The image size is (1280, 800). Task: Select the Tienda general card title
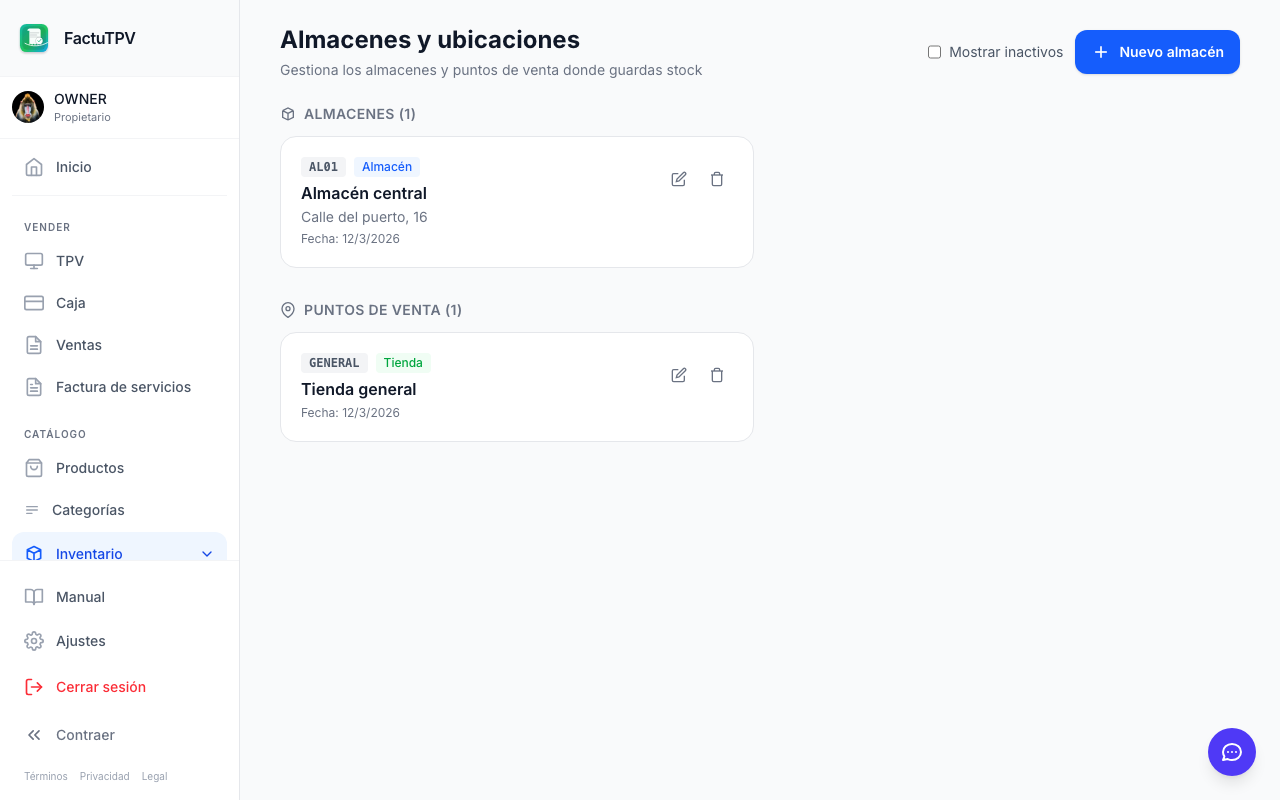coord(359,389)
